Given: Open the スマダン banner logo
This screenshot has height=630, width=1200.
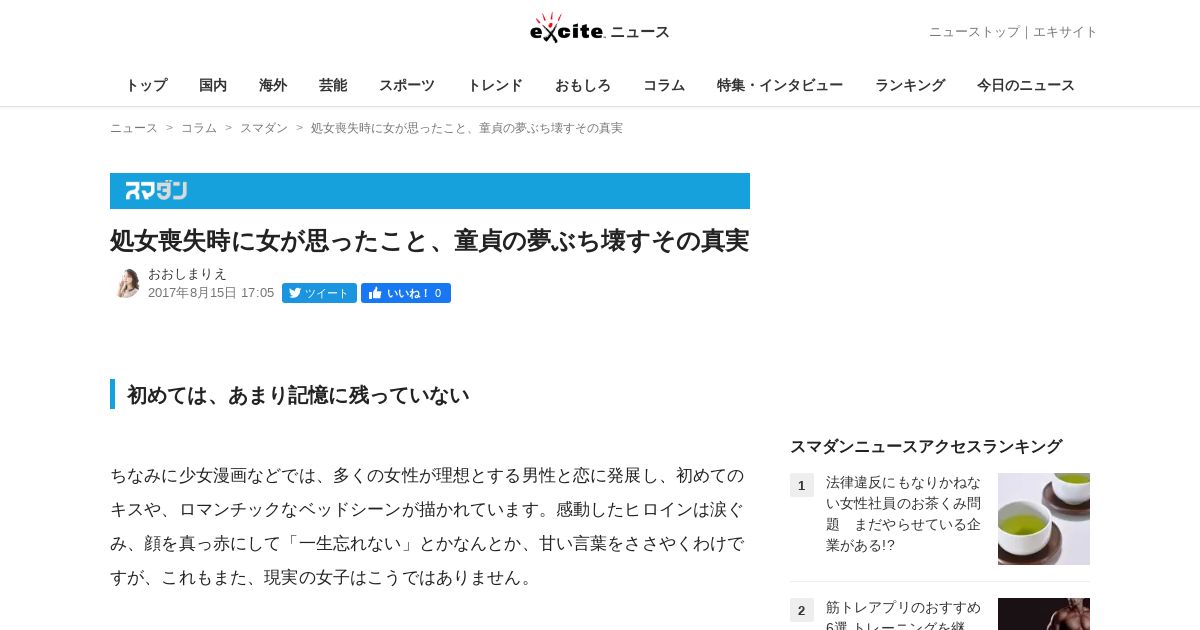Looking at the screenshot, I should point(156,191).
